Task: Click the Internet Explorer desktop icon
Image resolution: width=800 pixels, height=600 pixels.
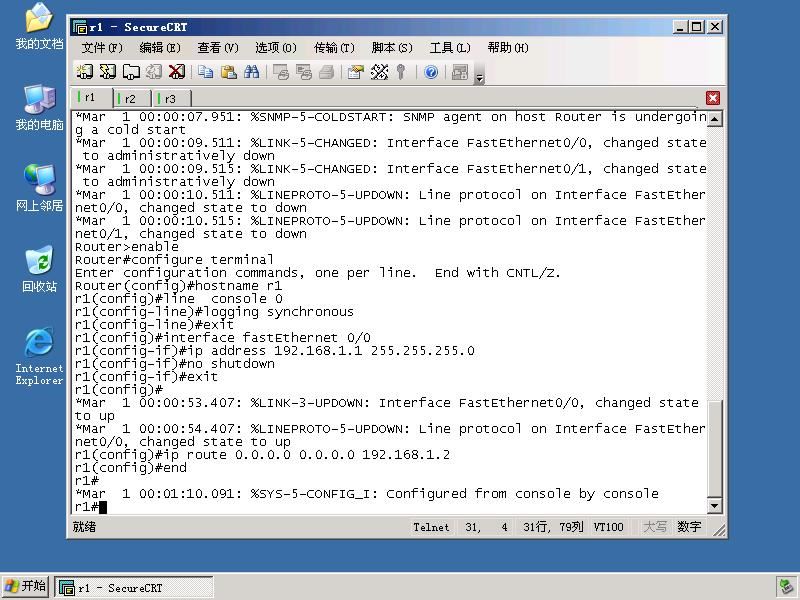Action: coord(39,357)
